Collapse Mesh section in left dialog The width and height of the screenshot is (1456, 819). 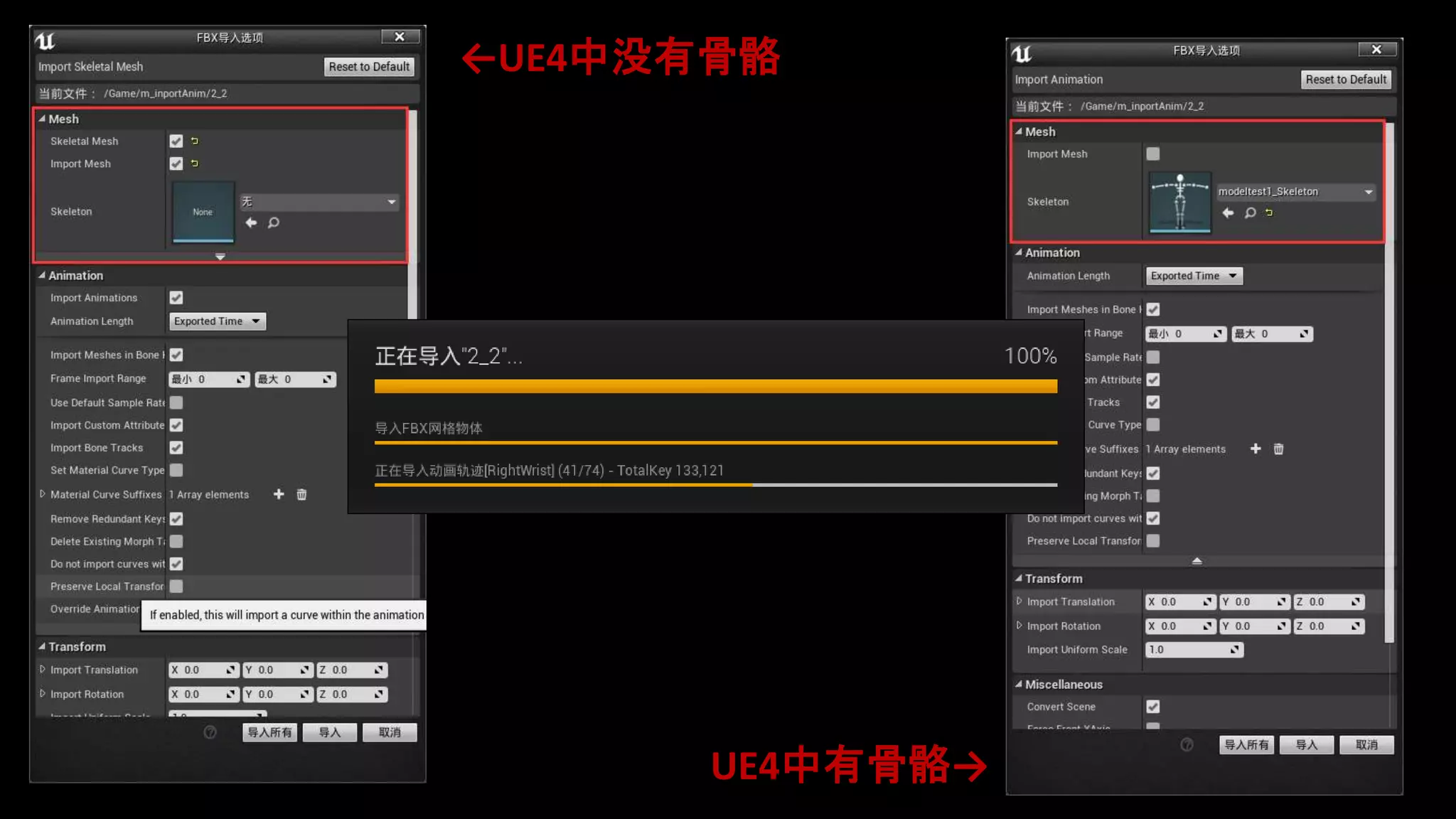pos(42,119)
